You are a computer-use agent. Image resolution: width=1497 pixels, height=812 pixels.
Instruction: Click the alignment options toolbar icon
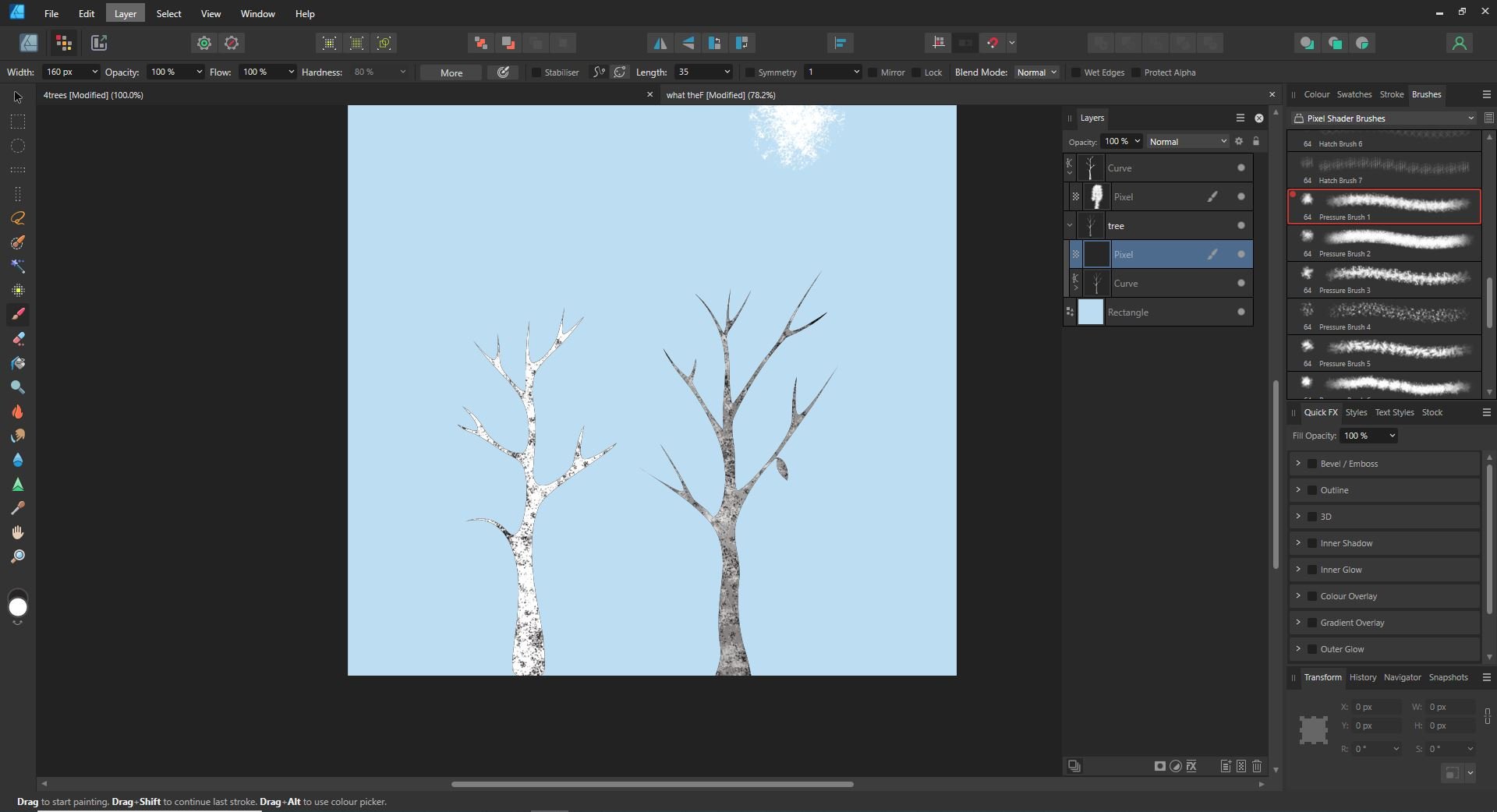(x=840, y=43)
